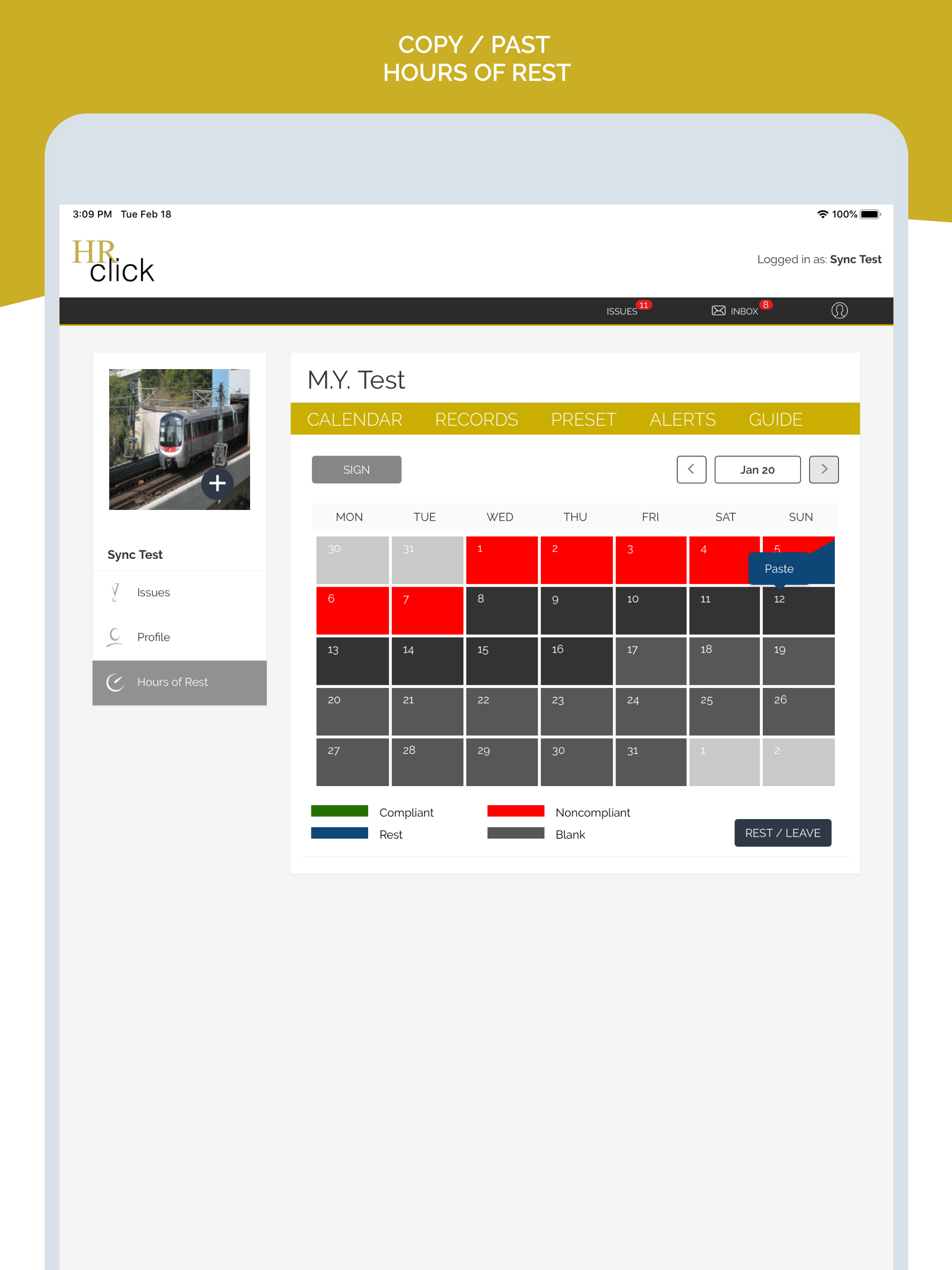Viewport: 952px width, 1270px height.
Task: Select calendar day 13
Action: pos(352,661)
